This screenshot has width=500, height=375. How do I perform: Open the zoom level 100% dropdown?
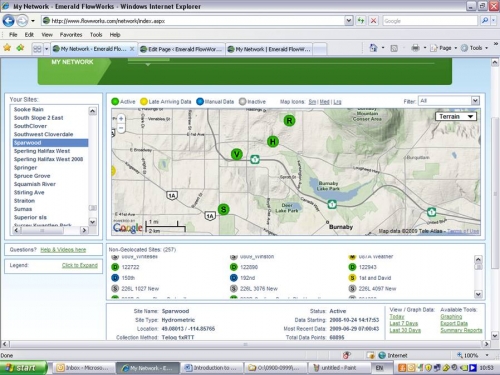pos(487,355)
